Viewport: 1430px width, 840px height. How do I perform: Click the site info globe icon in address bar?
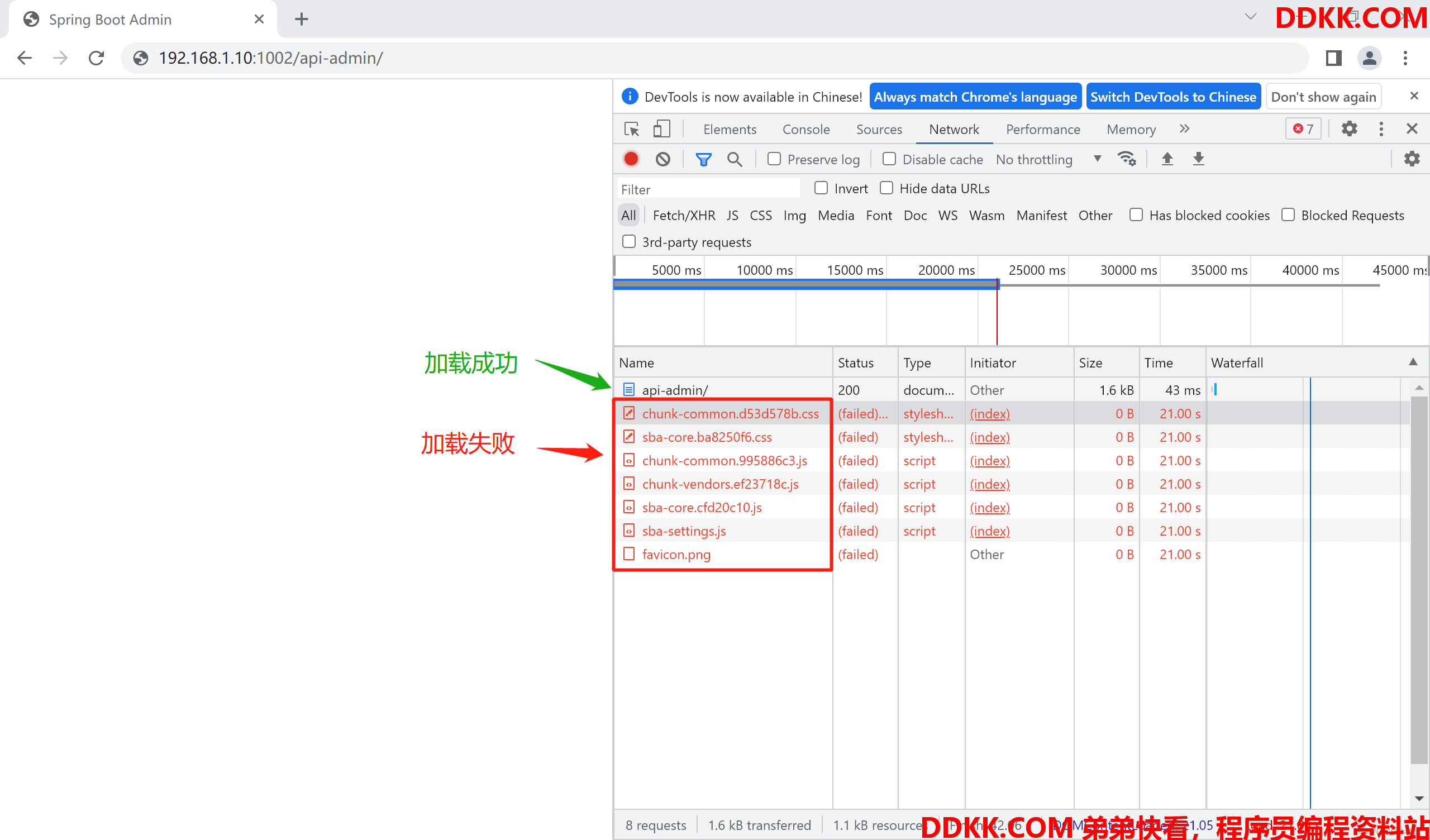point(140,58)
